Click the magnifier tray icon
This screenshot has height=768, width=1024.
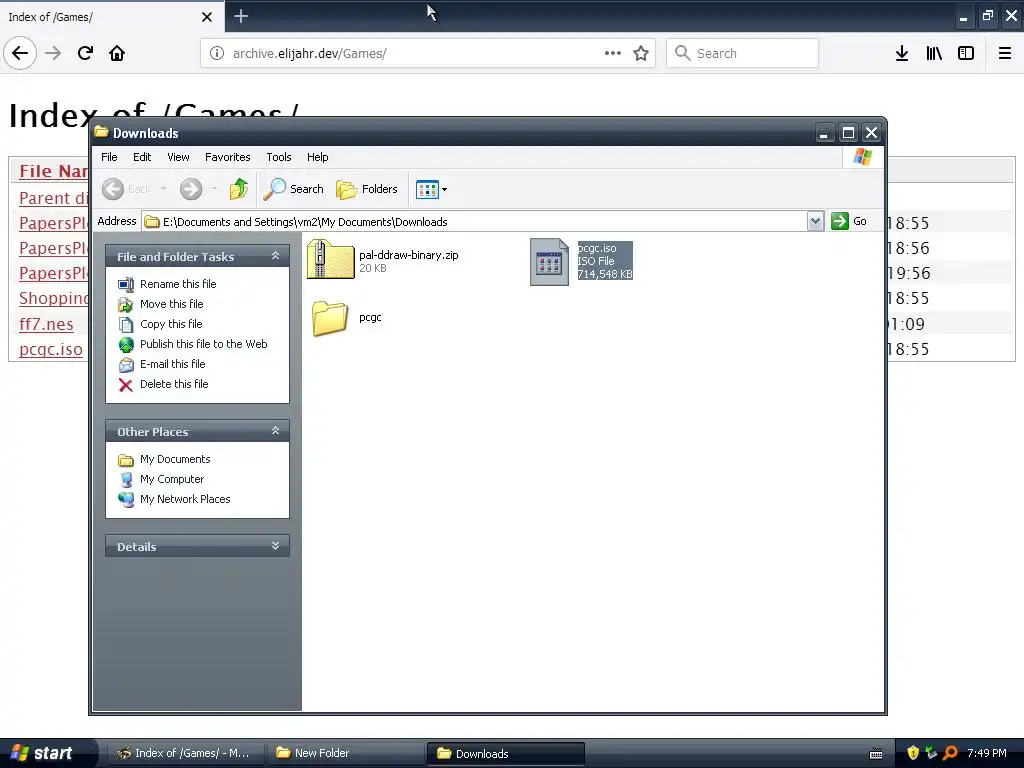(x=950, y=753)
